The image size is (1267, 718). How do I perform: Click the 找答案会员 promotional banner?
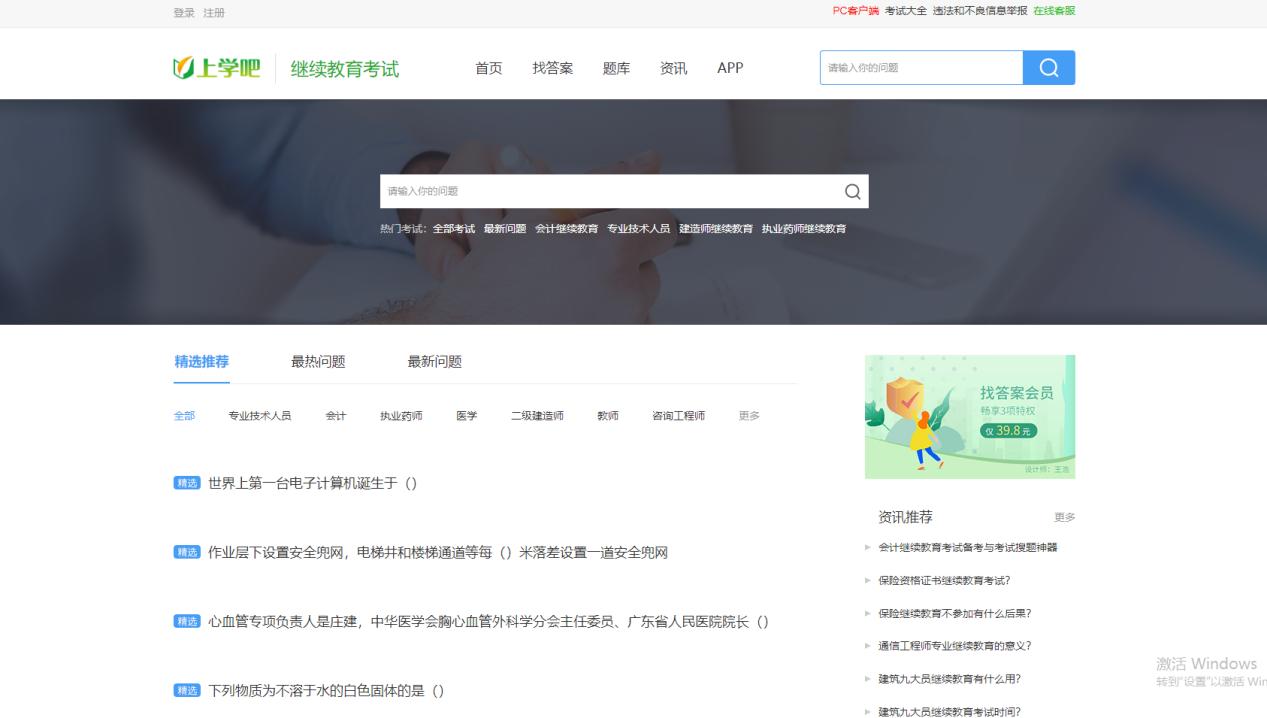[x=969, y=417]
